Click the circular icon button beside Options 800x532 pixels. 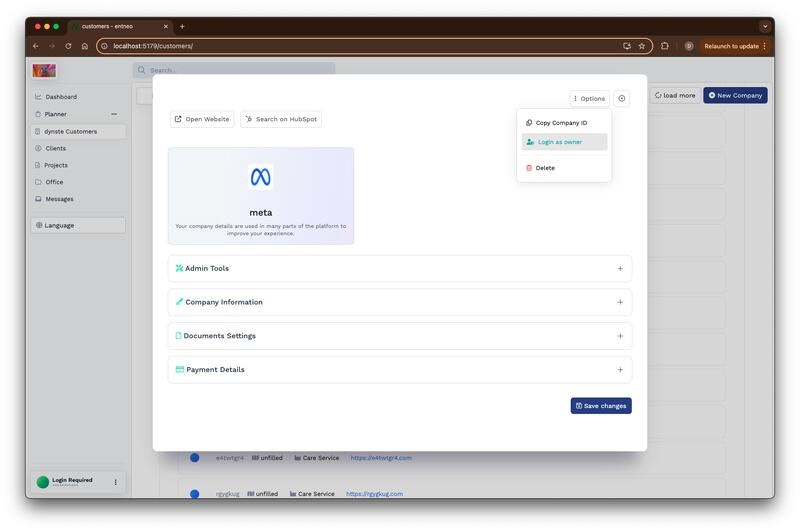click(621, 98)
